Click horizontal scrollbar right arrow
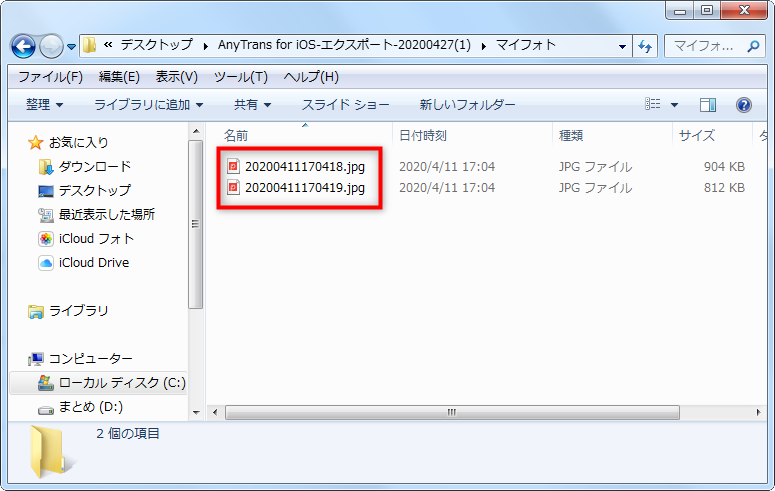 pyautogui.click(x=758, y=412)
